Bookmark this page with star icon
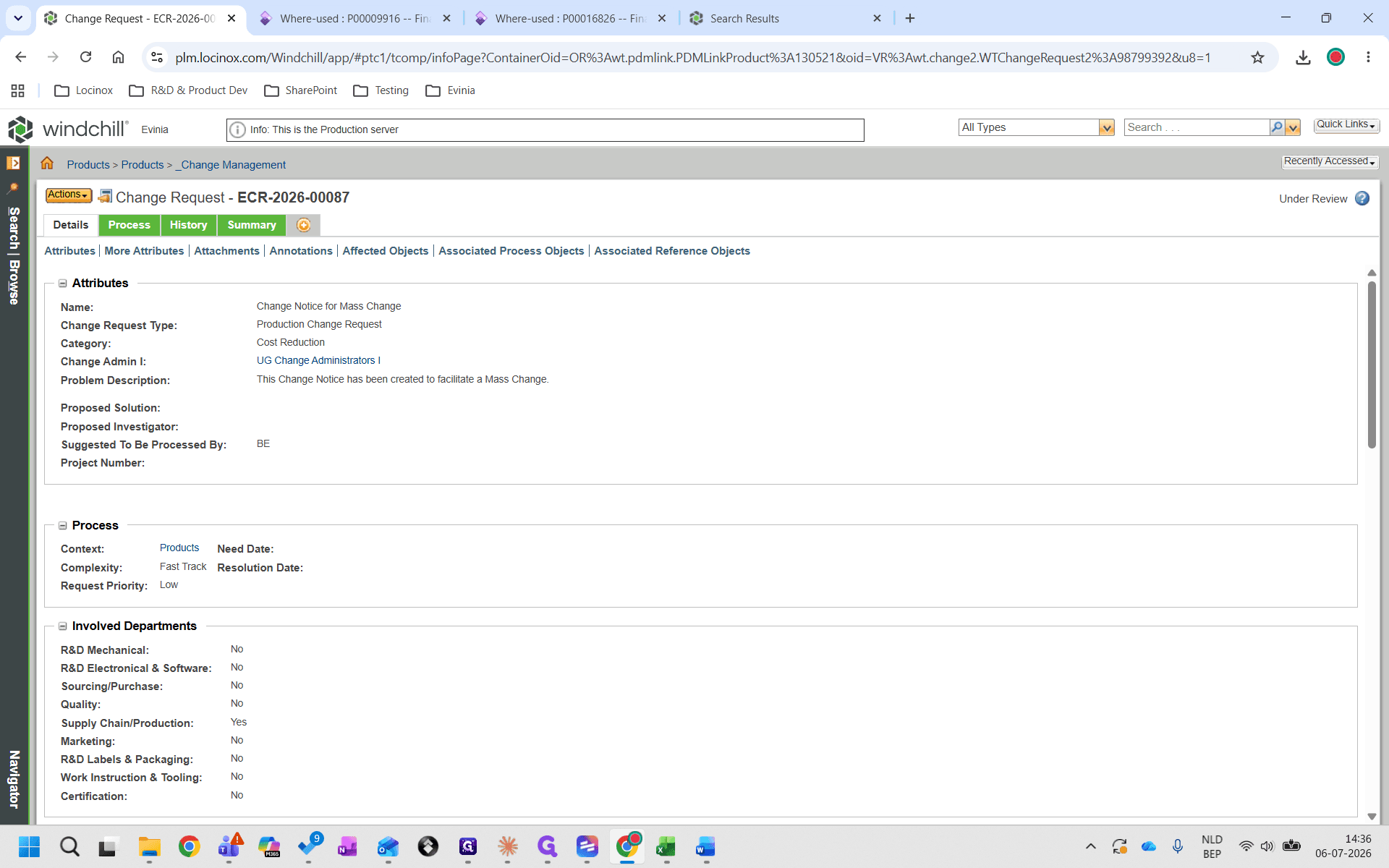 pos(1257,57)
